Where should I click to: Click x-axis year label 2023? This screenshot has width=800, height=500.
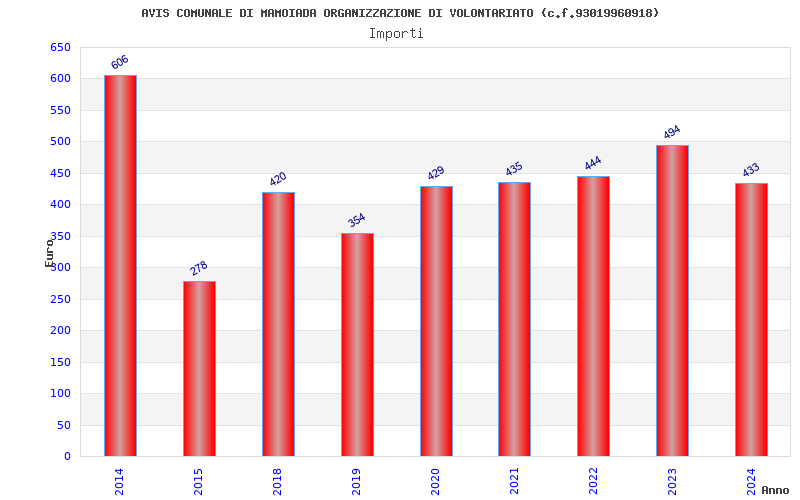[x=672, y=482]
